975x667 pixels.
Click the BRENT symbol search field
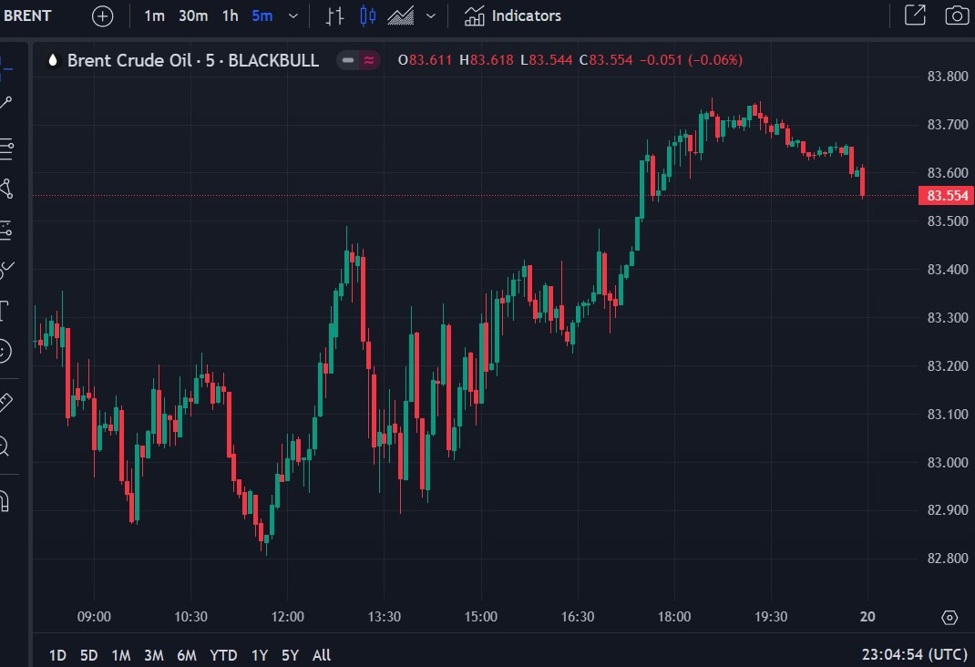point(30,16)
